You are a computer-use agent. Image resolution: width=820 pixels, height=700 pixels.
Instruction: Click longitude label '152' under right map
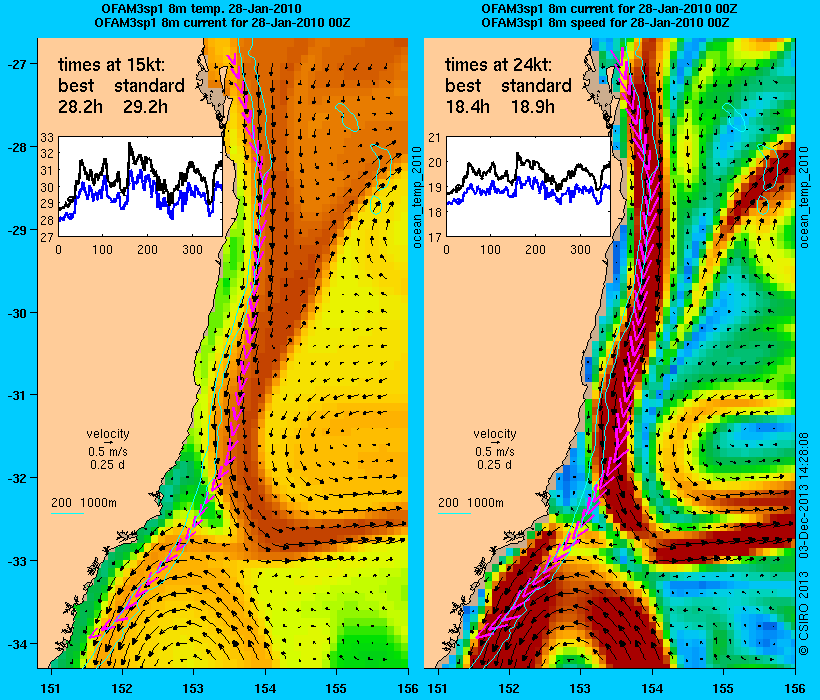point(509,688)
